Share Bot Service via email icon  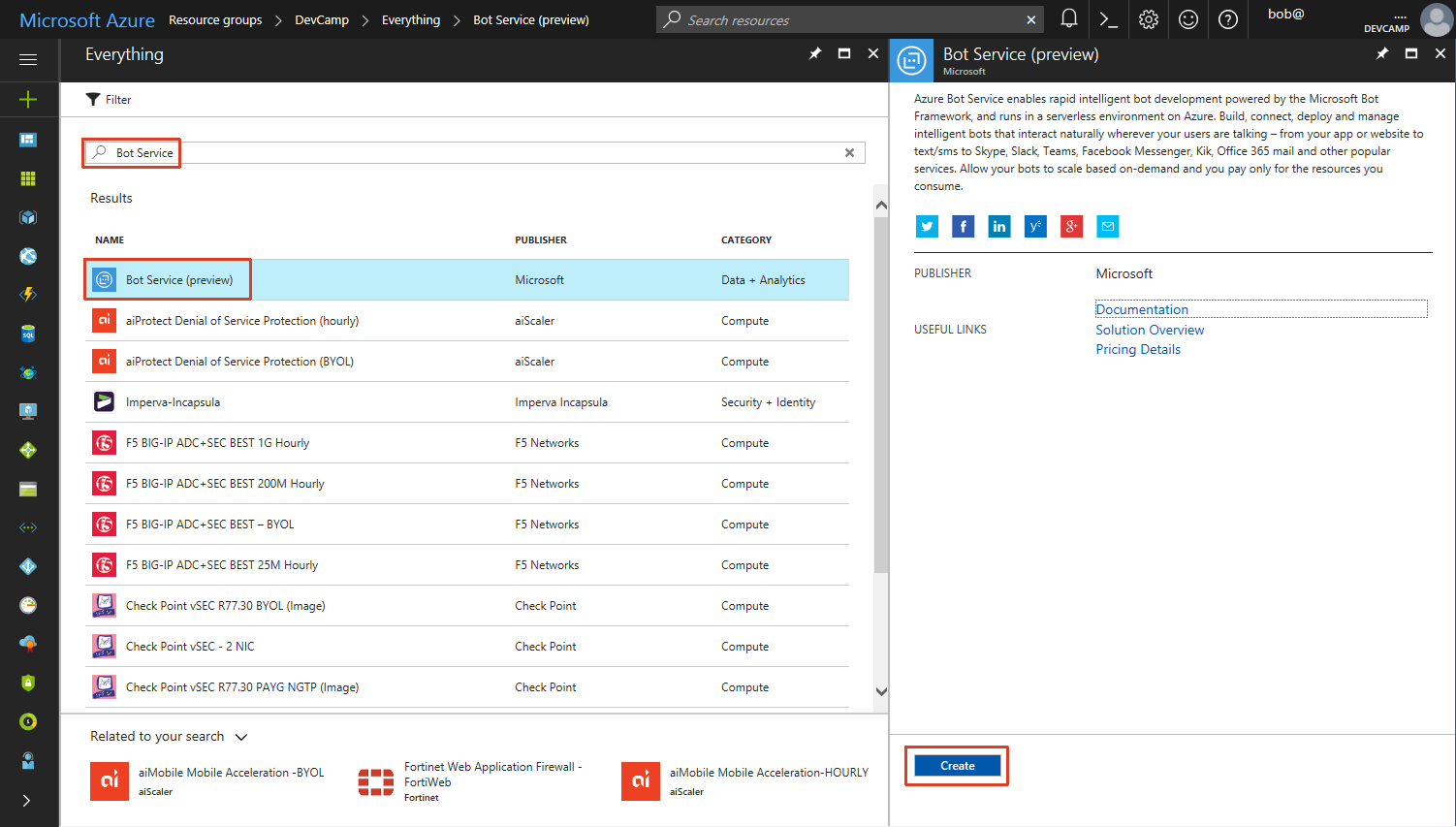pos(1108,226)
